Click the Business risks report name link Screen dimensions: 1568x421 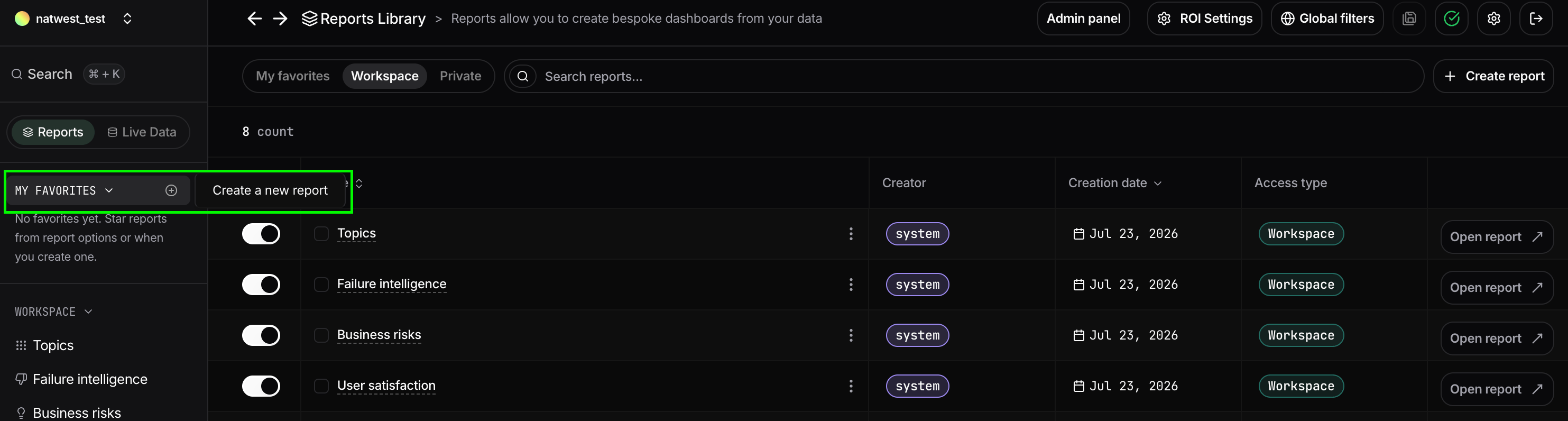pos(379,334)
